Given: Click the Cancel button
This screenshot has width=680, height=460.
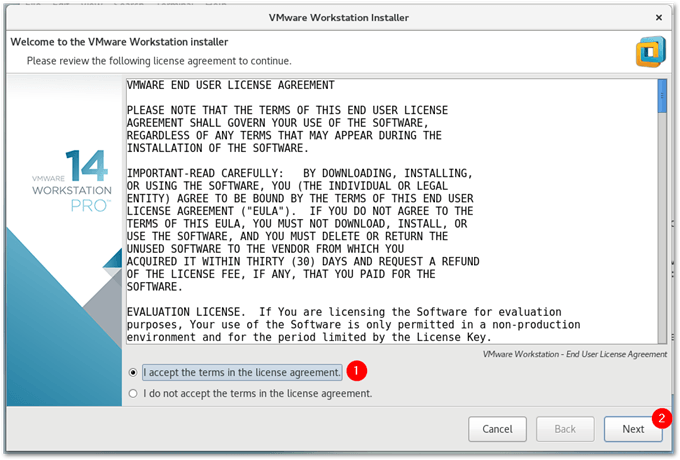Looking at the screenshot, I should [x=497, y=429].
